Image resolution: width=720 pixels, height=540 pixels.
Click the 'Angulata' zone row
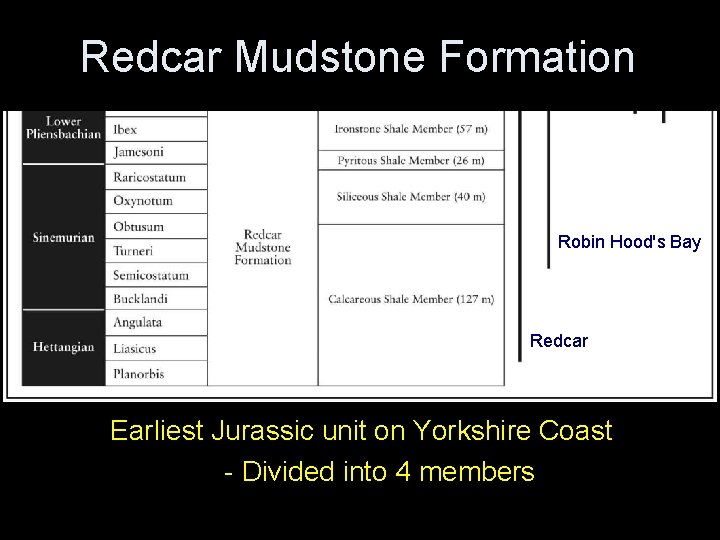coord(156,323)
